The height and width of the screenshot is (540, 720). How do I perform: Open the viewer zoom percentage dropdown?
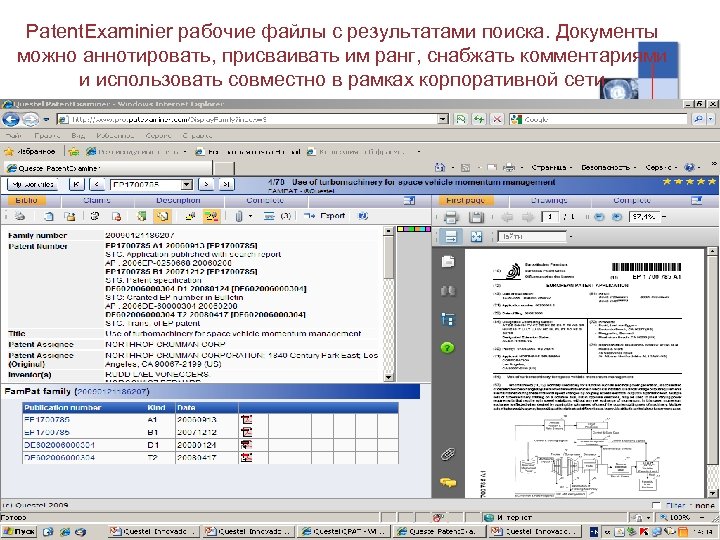(664, 217)
